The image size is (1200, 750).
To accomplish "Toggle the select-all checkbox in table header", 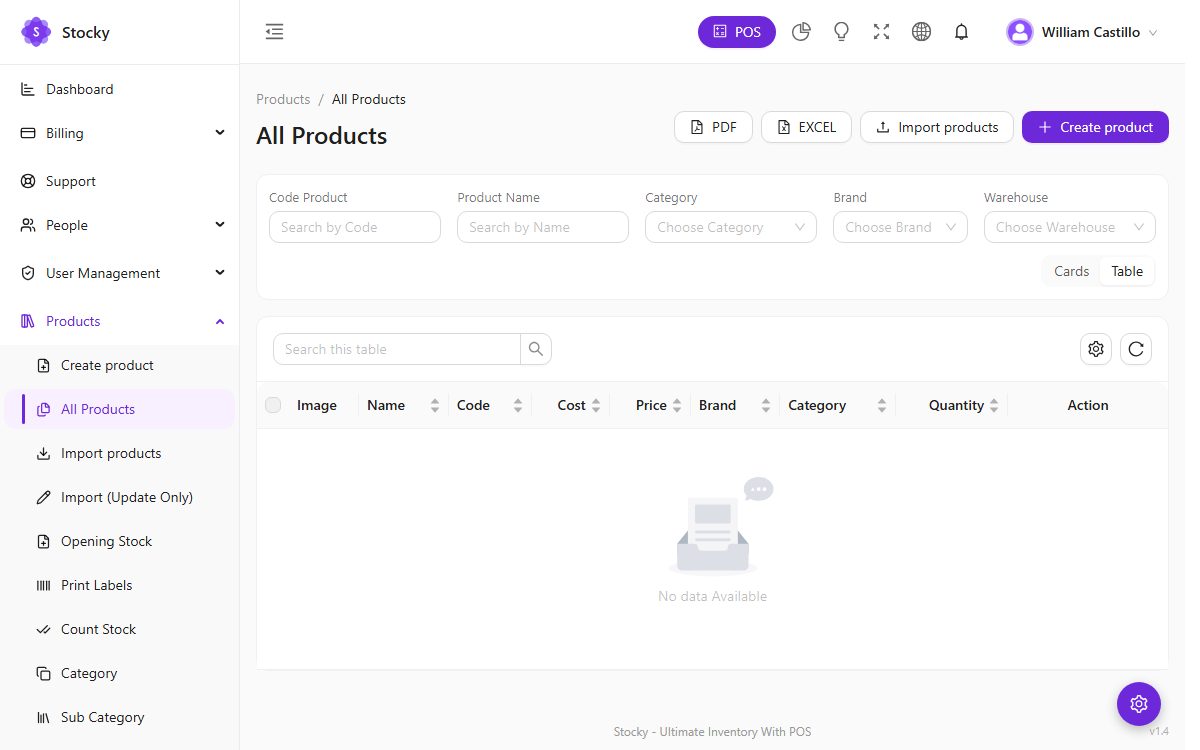I will 273,405.
